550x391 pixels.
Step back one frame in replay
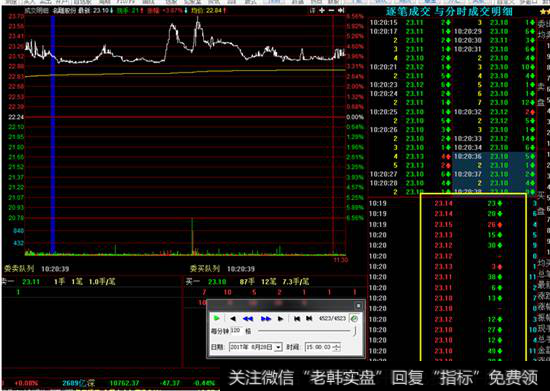pyautogui.click(x=233, y=318)
